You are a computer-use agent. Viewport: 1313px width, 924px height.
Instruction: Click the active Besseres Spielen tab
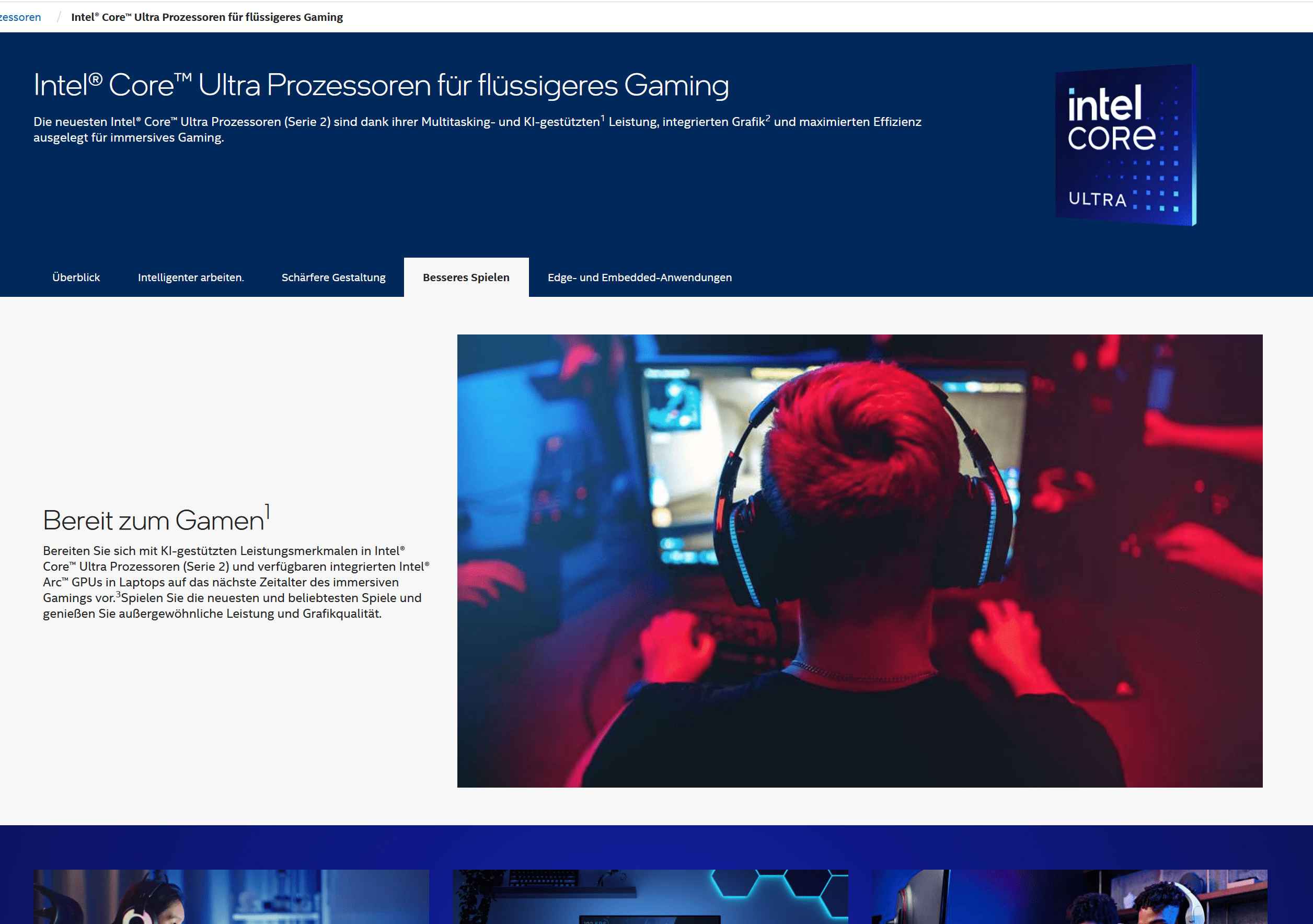[x=466, y=278]
